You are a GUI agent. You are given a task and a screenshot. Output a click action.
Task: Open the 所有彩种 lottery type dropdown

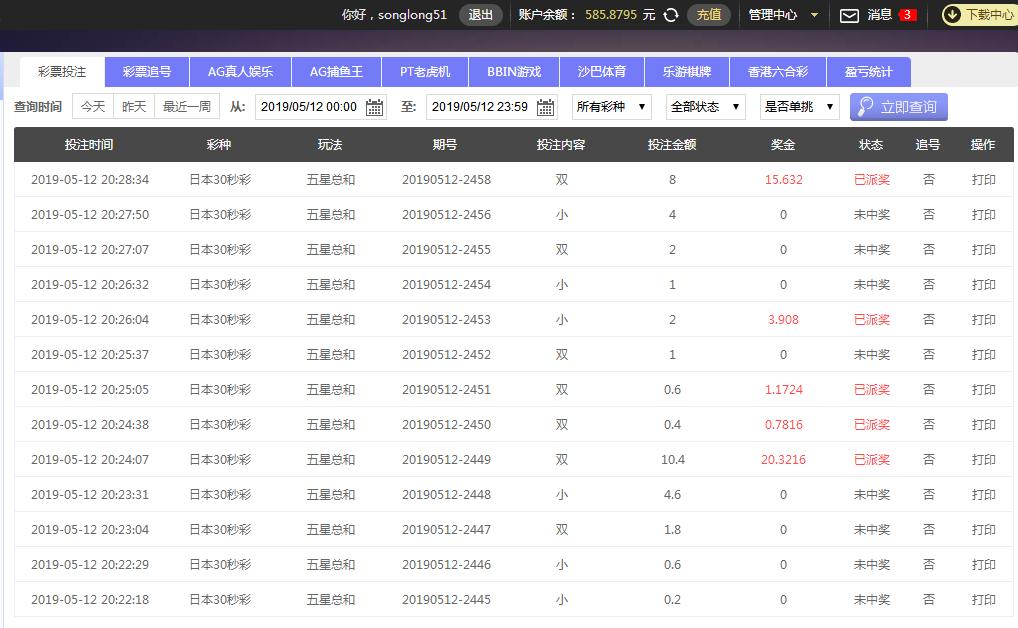pyautogui.click(x=611, y=107)
